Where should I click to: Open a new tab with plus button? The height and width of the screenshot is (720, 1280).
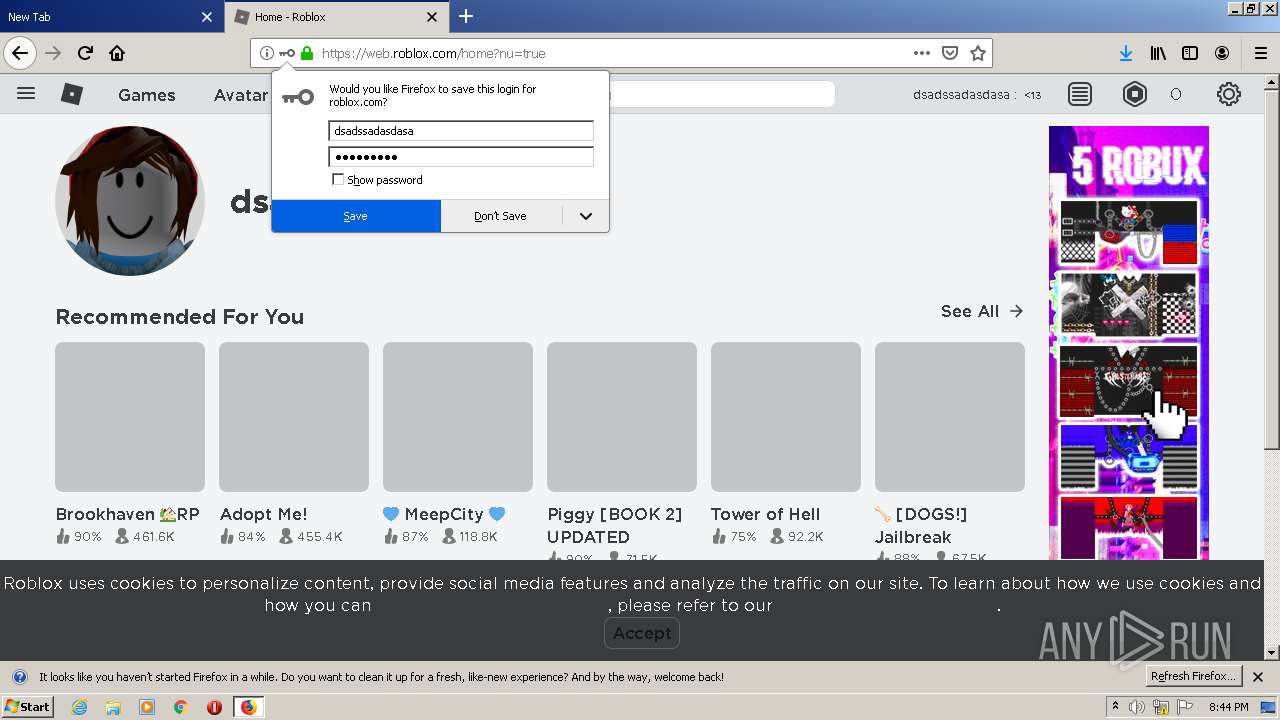tap(466, 16)
